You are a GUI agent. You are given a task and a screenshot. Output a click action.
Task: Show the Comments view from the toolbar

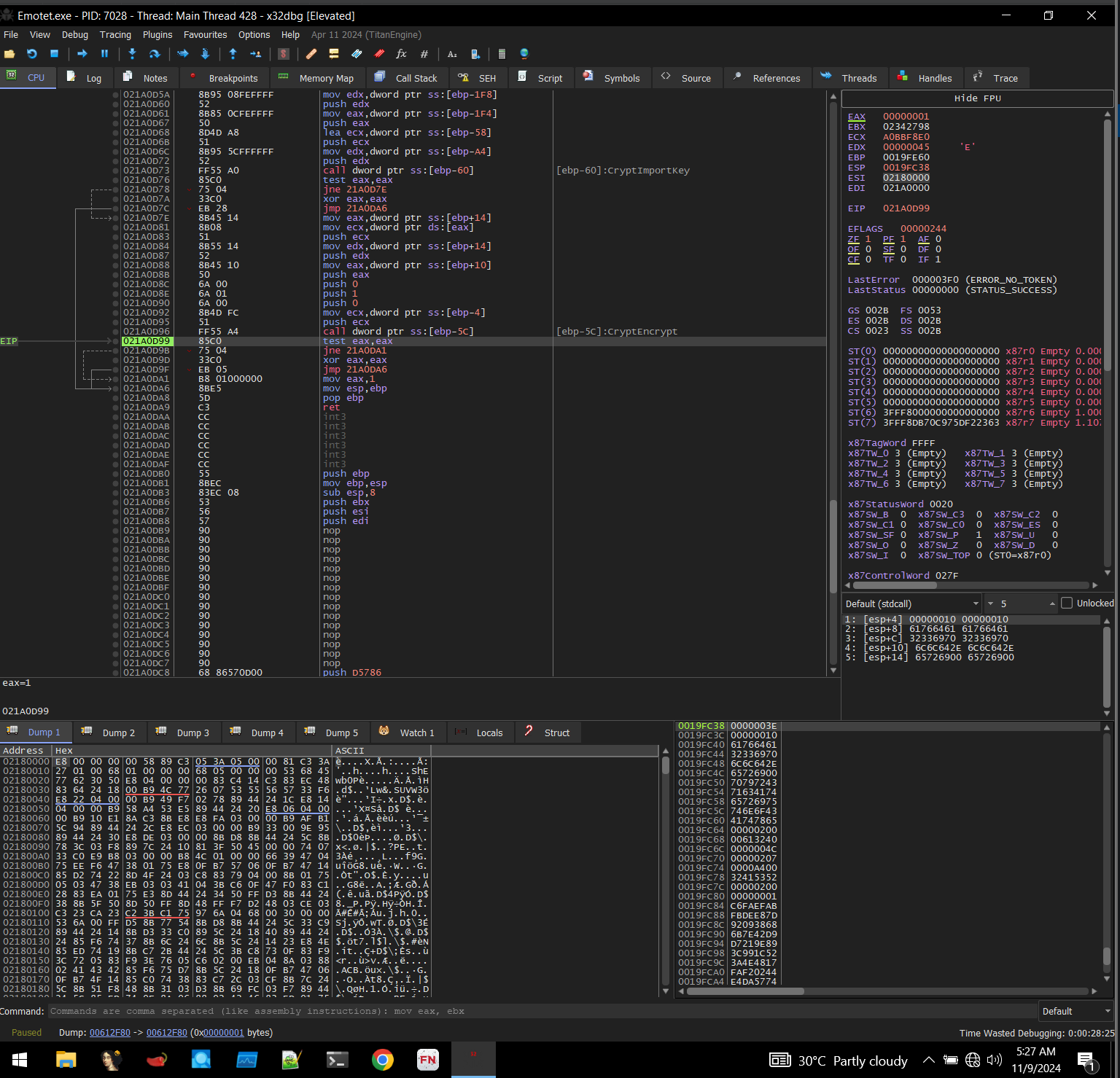pos(334,54)
